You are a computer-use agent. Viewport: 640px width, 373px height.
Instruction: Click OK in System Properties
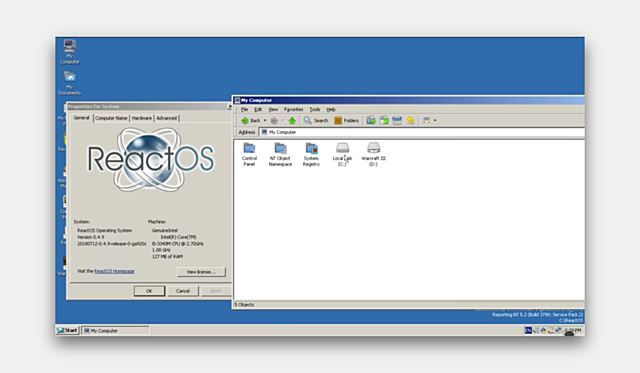point(149,291)
